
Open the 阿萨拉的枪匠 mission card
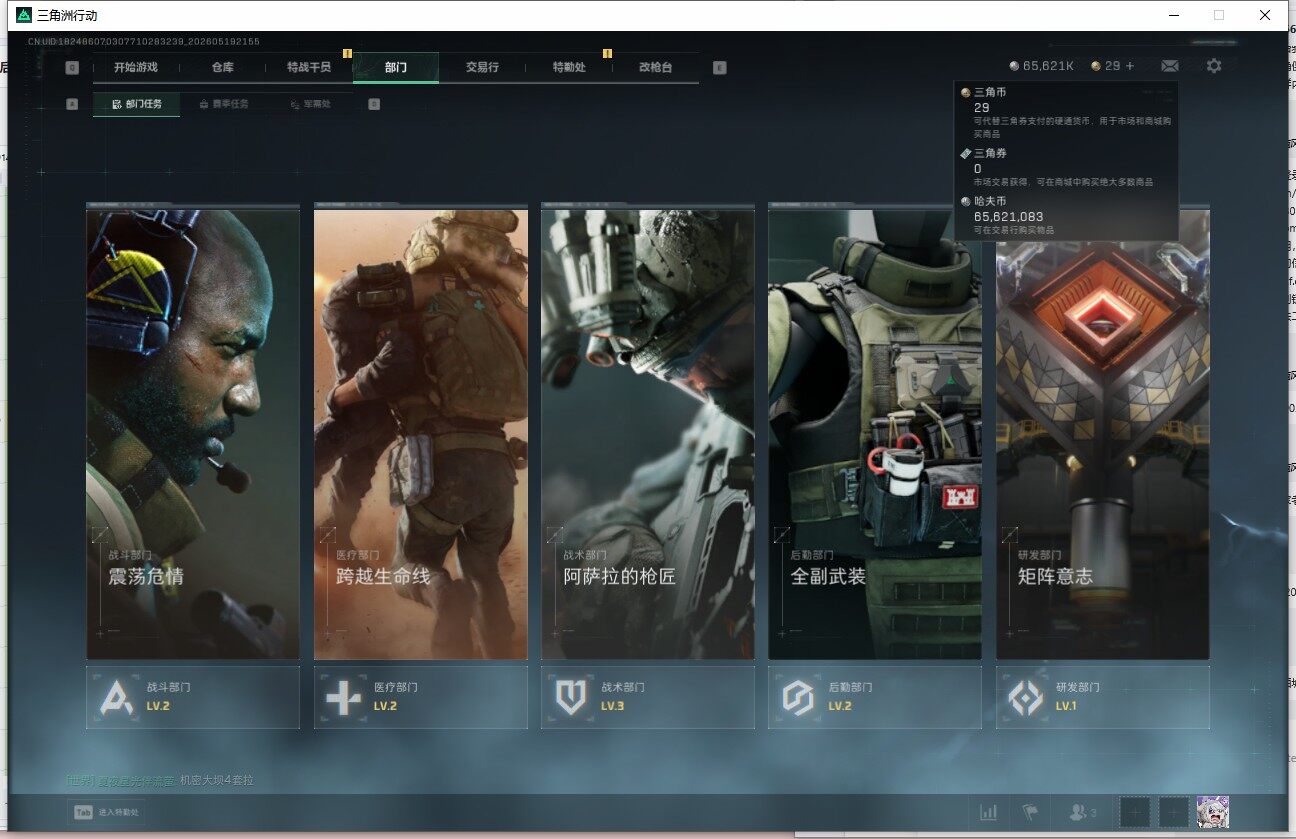click(x=648, y=434)
